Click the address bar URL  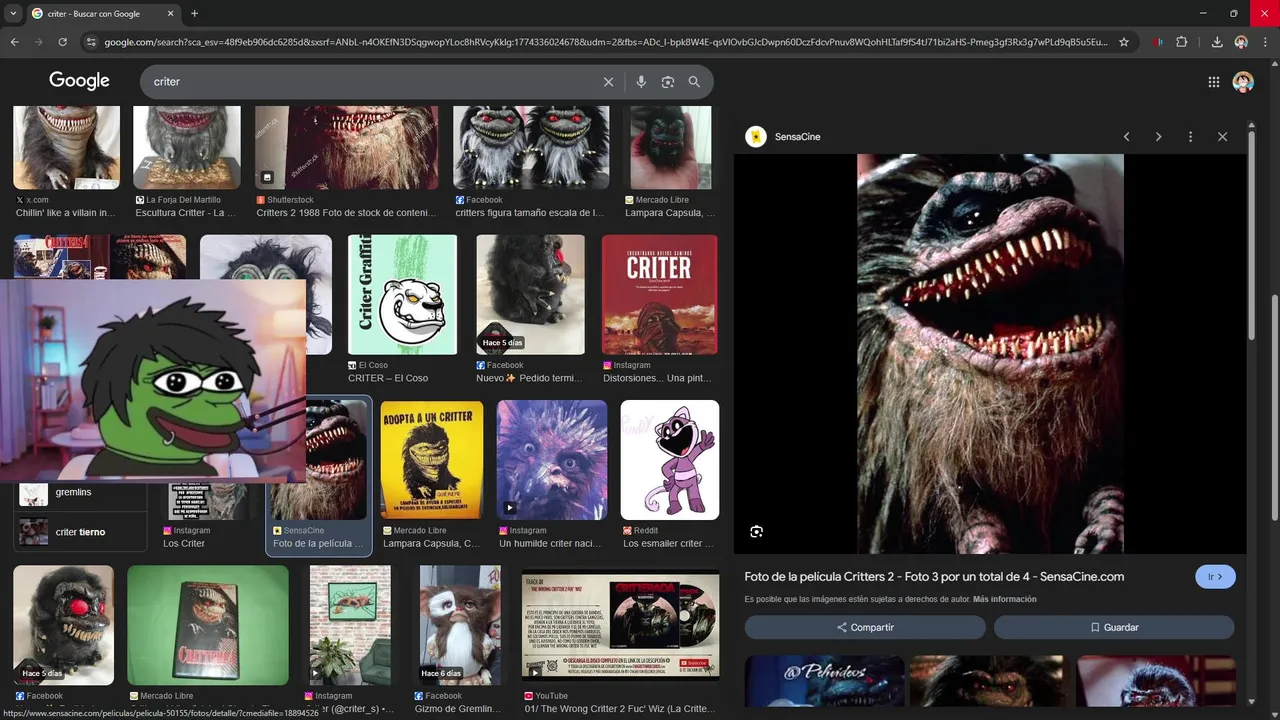click(x=605, y=42)
